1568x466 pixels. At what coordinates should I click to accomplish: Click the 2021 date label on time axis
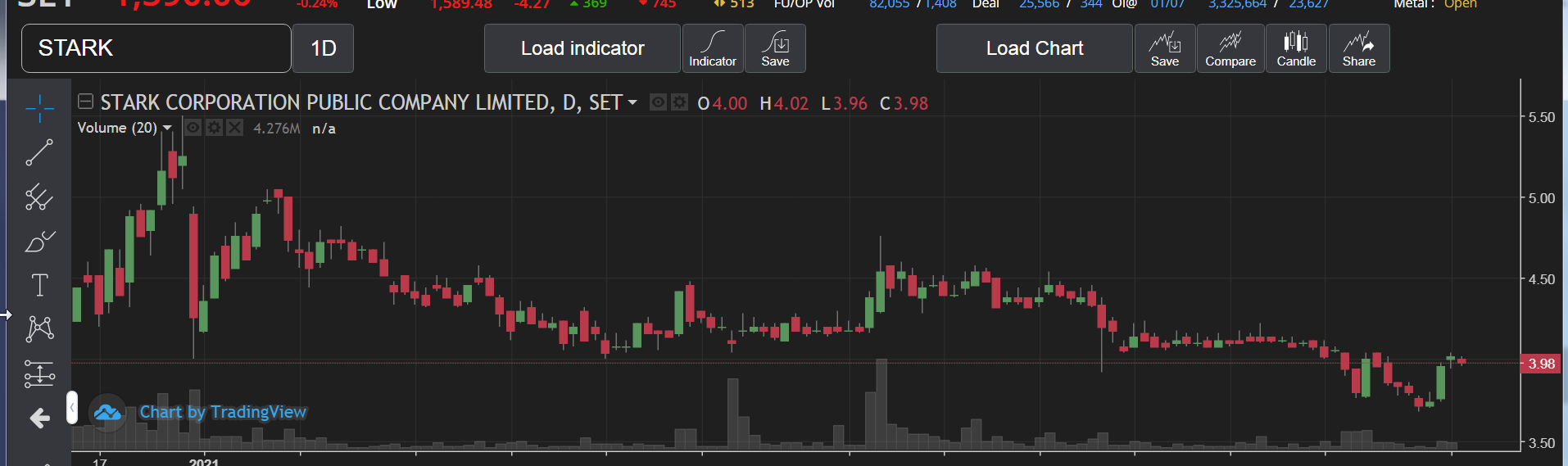click(204, 462)
